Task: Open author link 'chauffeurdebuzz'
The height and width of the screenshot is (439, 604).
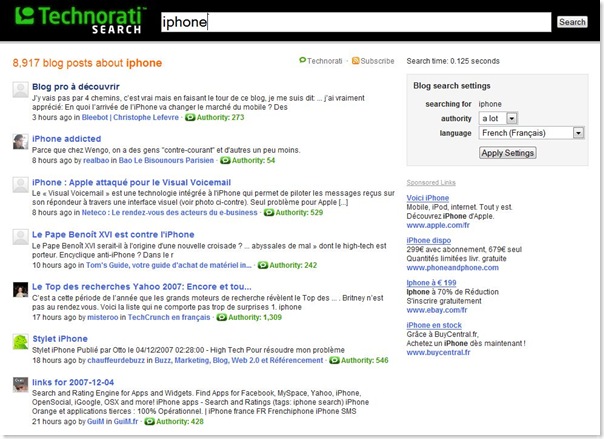Action: (116, 360)
